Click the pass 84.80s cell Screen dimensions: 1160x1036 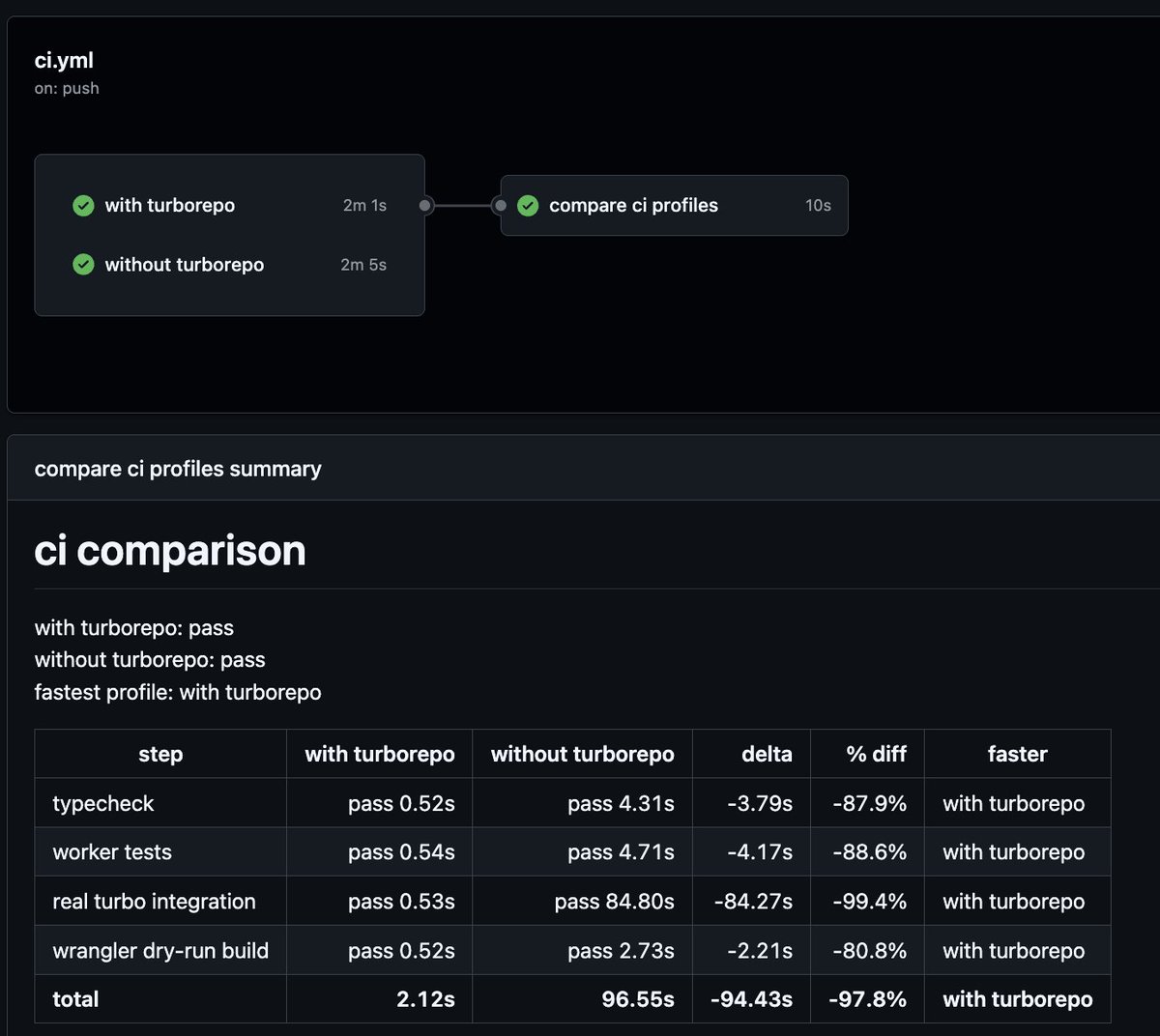pyautogui.click(x=582, y=901)
